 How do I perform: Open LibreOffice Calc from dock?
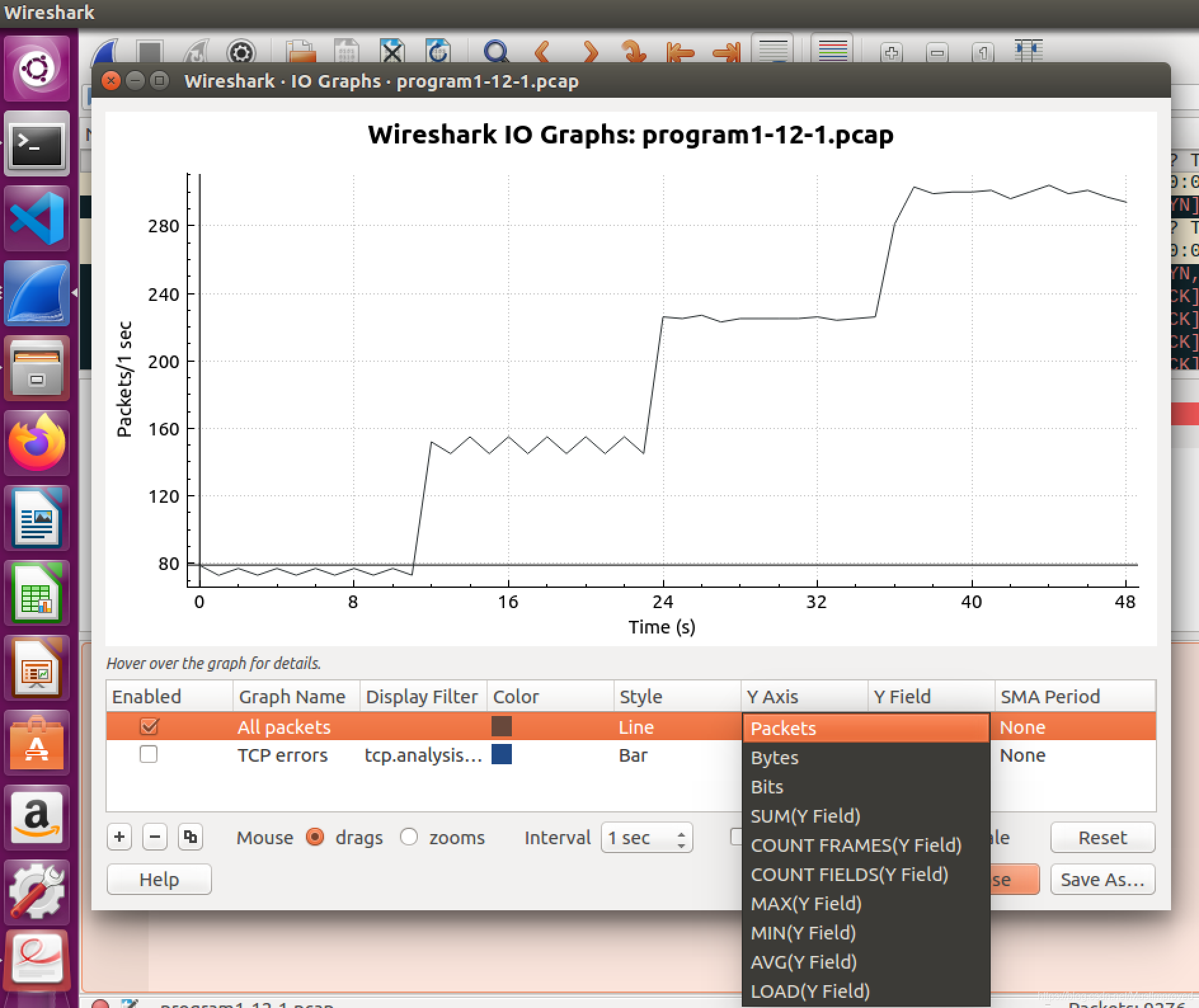tap(37, 593)
